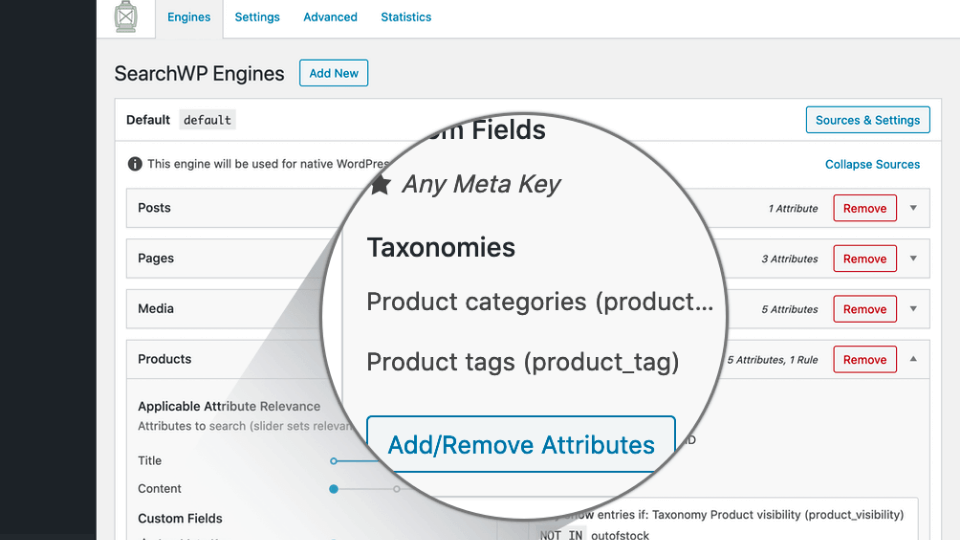Remove the Pages source
This screenshot has width=960, height=540.
[x=864, y=258]
